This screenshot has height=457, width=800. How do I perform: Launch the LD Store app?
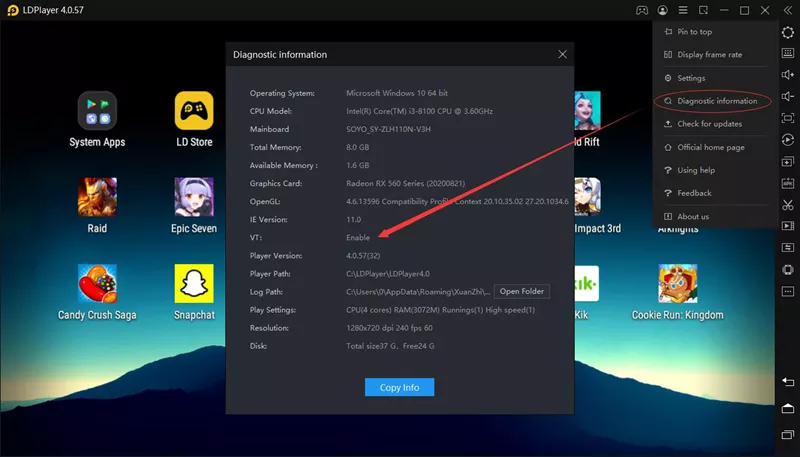point(194,120)
